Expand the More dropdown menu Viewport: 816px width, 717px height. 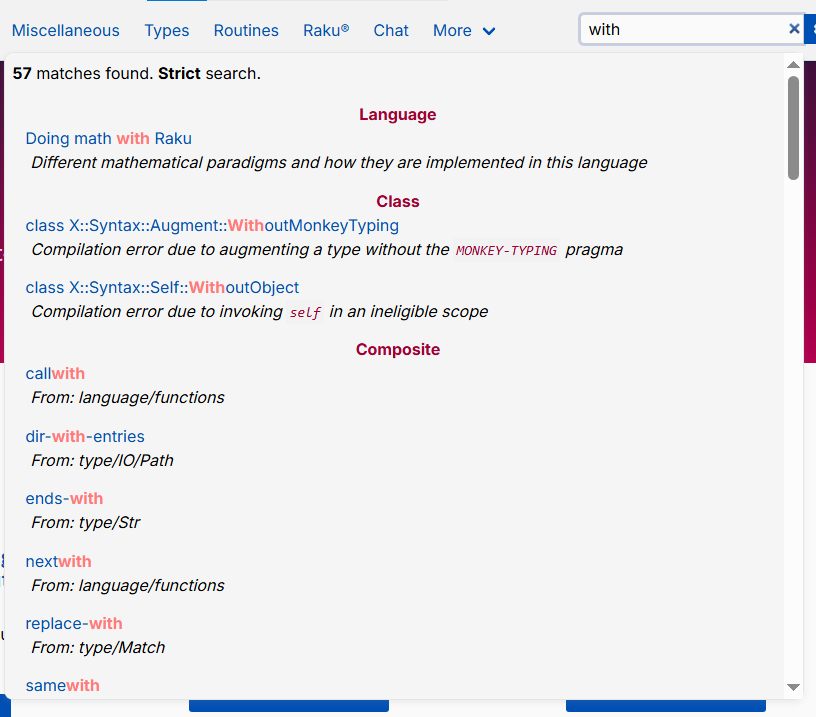[464, 30]
